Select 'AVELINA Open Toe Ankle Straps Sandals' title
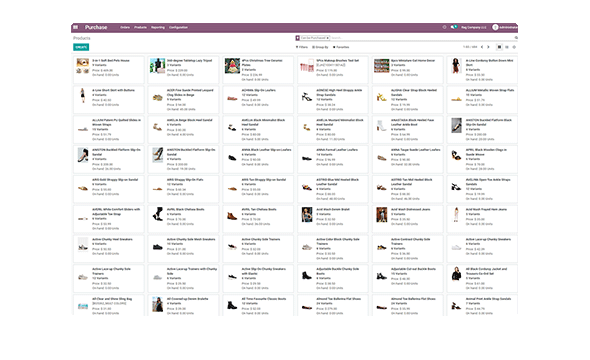590x360 pixels. (x=488, y=182)
